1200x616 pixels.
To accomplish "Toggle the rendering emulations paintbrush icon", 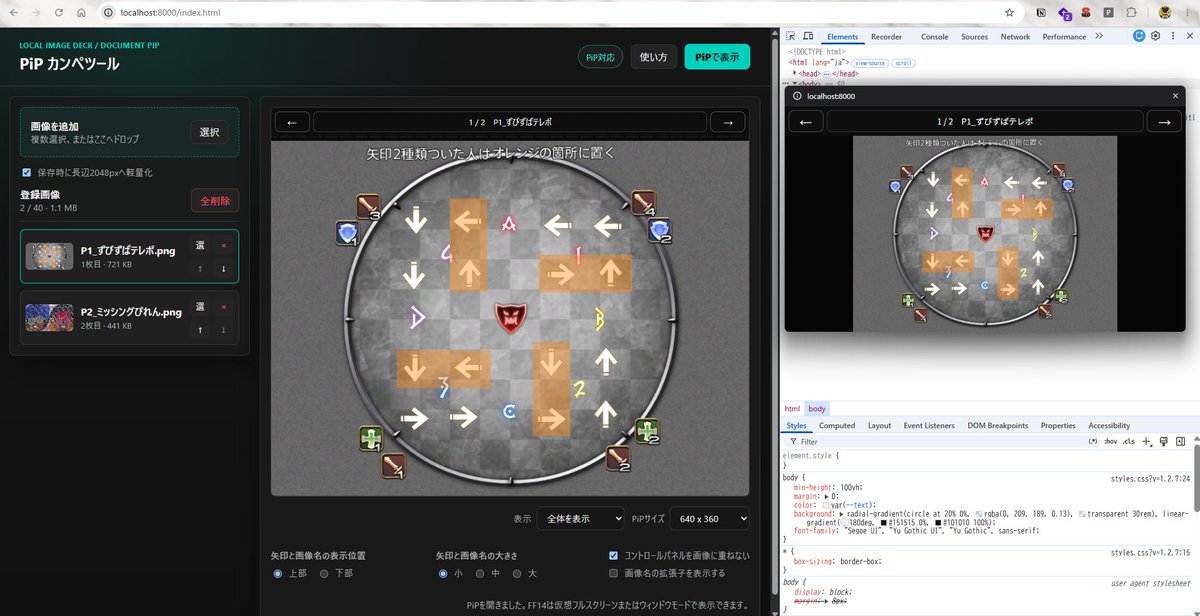I will pos(1164,441).
